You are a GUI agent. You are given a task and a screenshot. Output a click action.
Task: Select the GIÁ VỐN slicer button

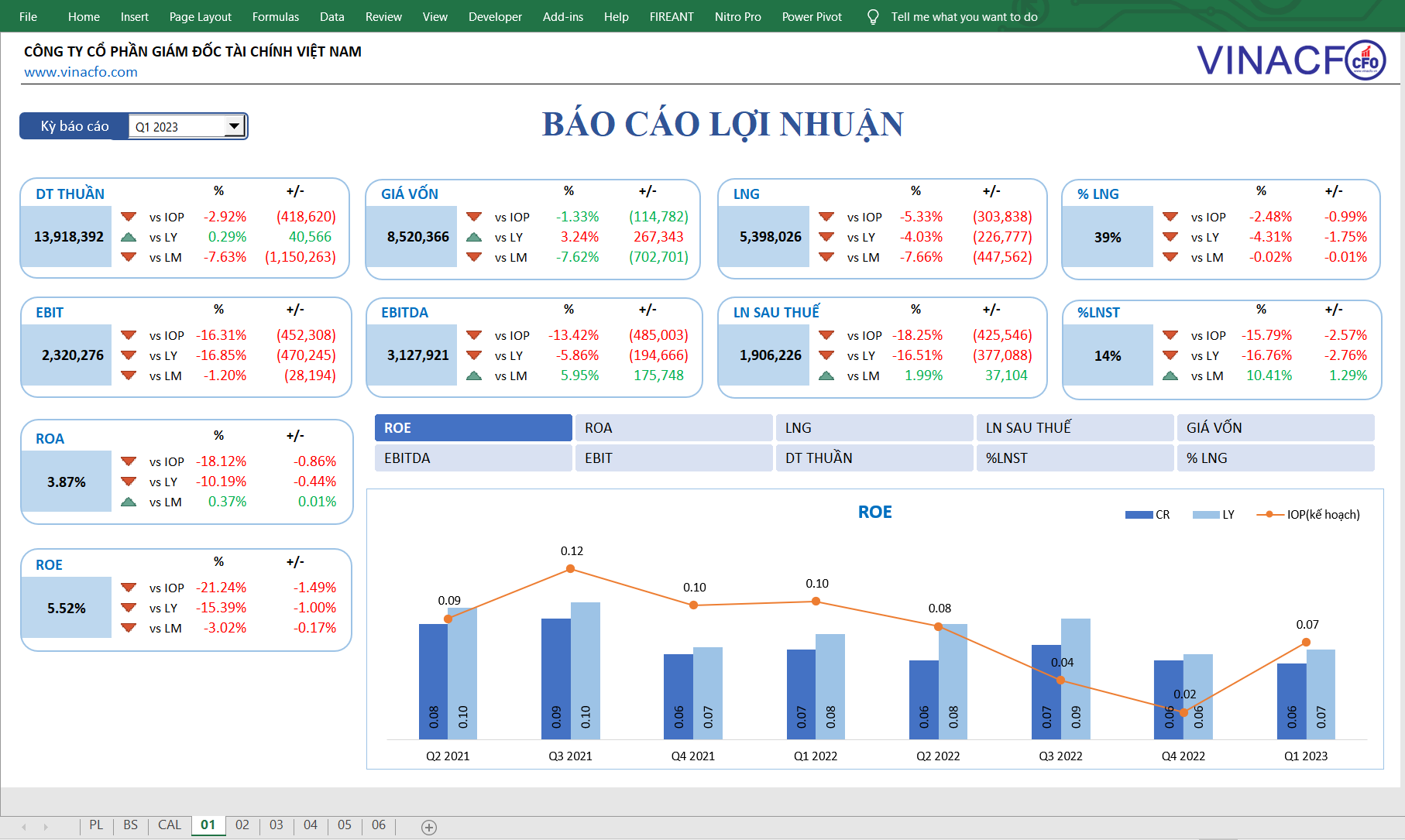click(x=1275, y=428)
